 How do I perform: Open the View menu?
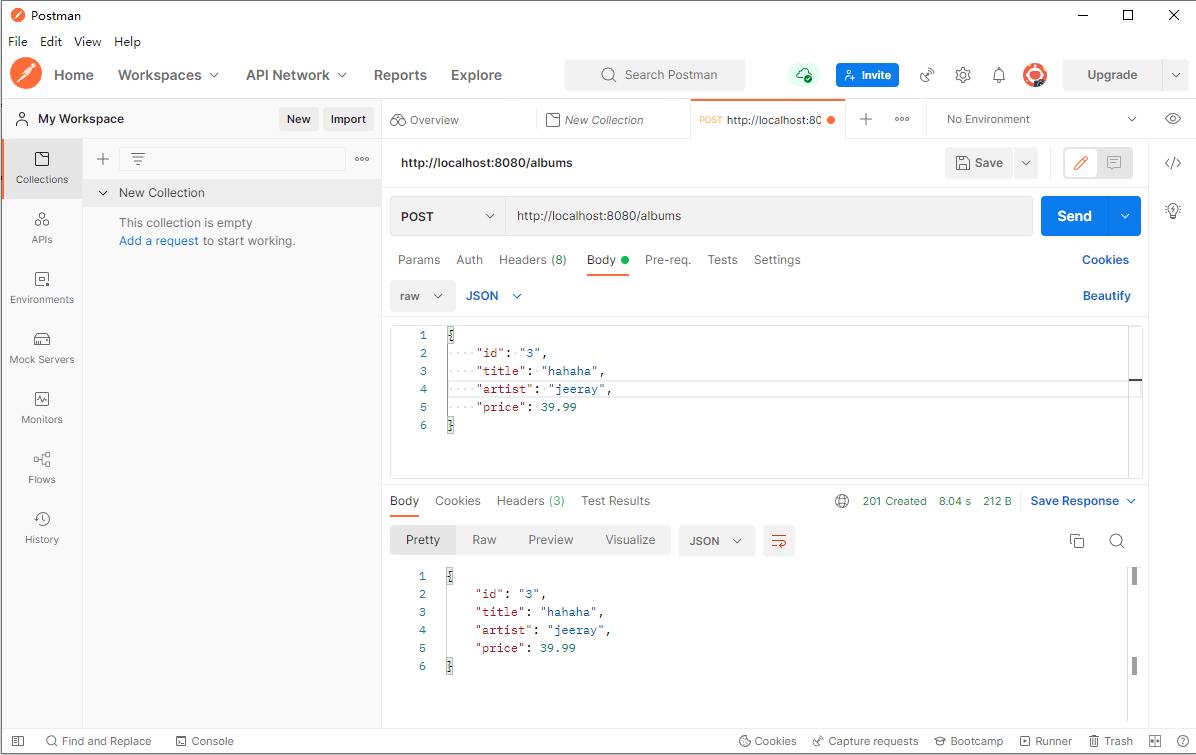(87, 41)
